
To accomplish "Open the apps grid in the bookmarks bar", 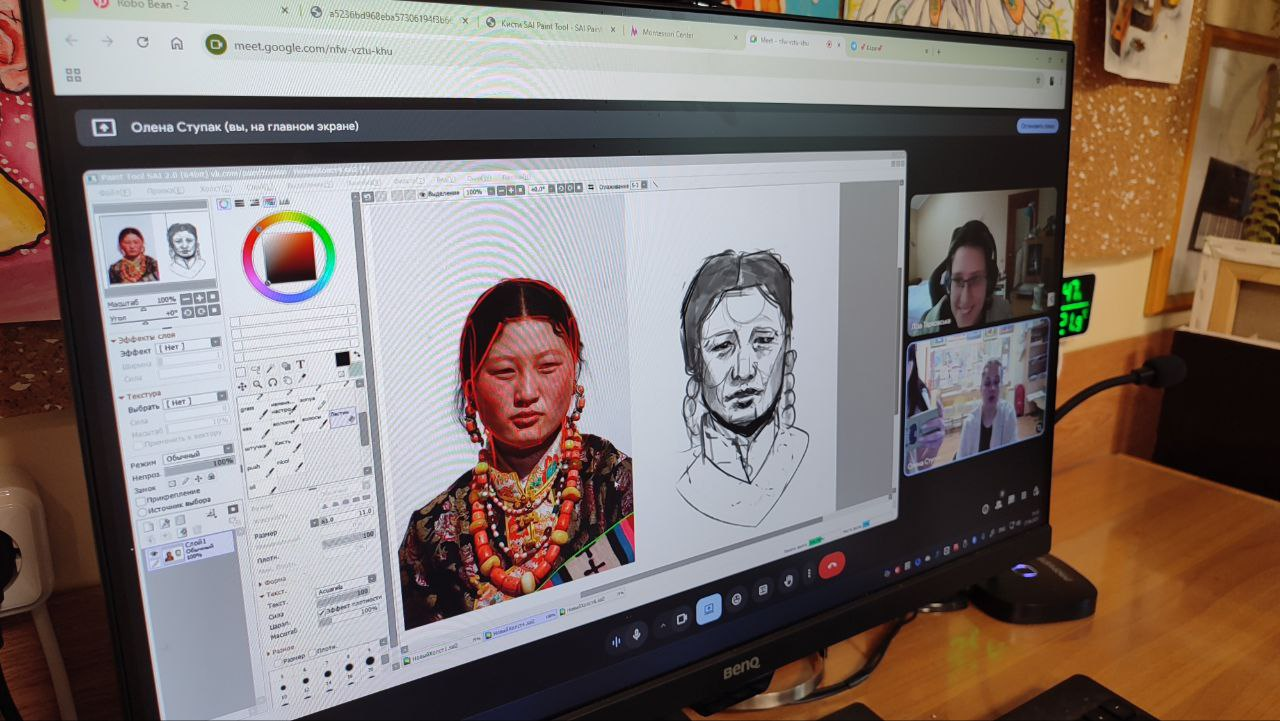I will pyautogui.click(x=72, y=74).
